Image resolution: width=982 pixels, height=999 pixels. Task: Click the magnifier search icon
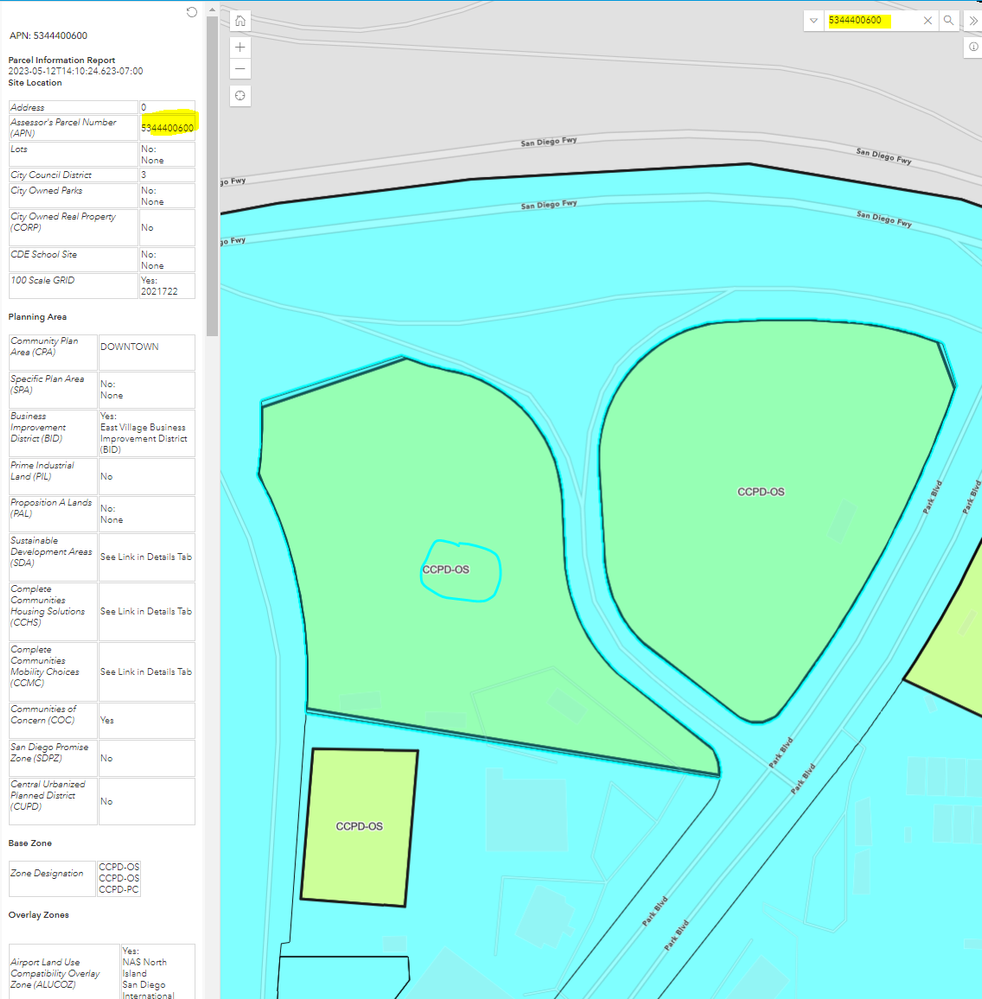pyautogui.click(x=949, y=20)
